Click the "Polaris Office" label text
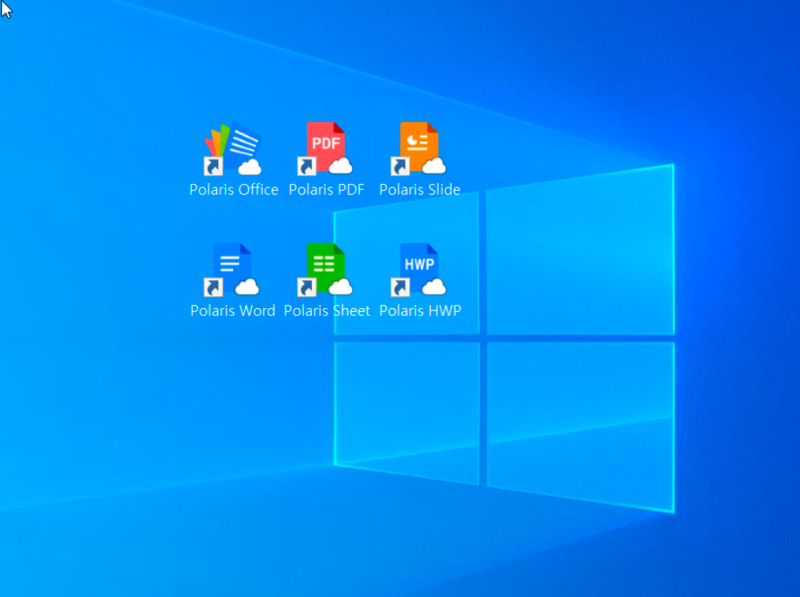The height and width of the screenshot is (597, 800). [x=234, y=190]
